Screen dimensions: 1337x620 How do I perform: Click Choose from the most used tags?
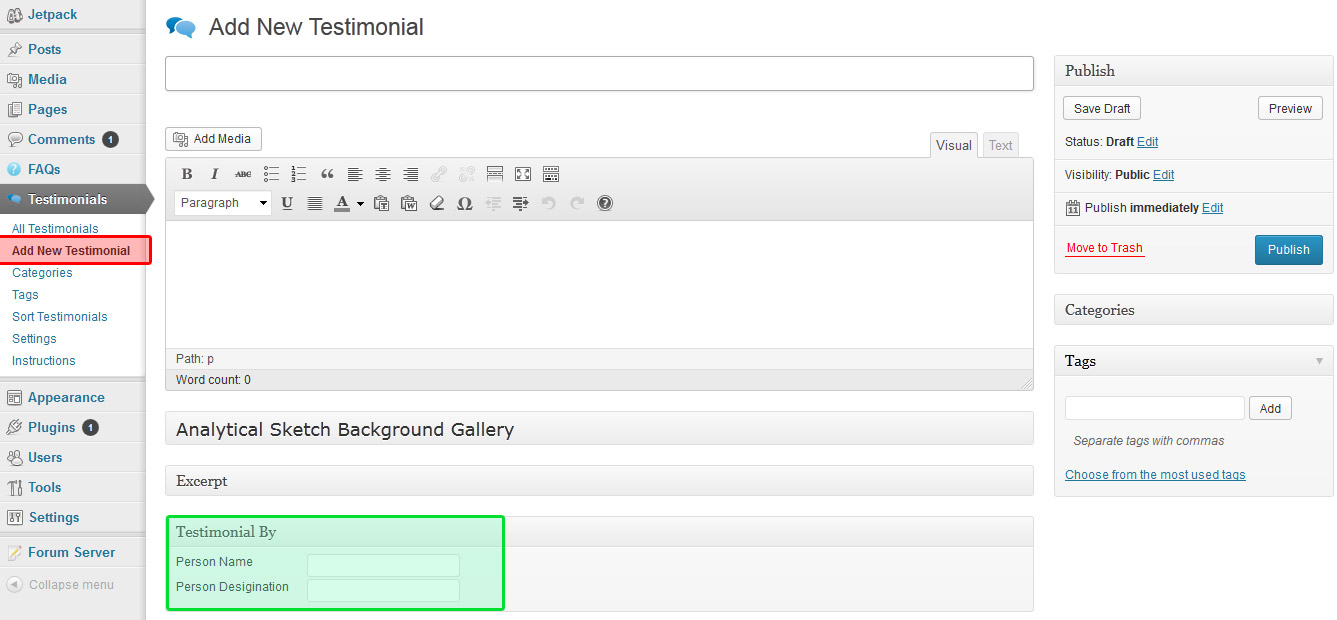pyautogui.click(x=1155, y=475)
